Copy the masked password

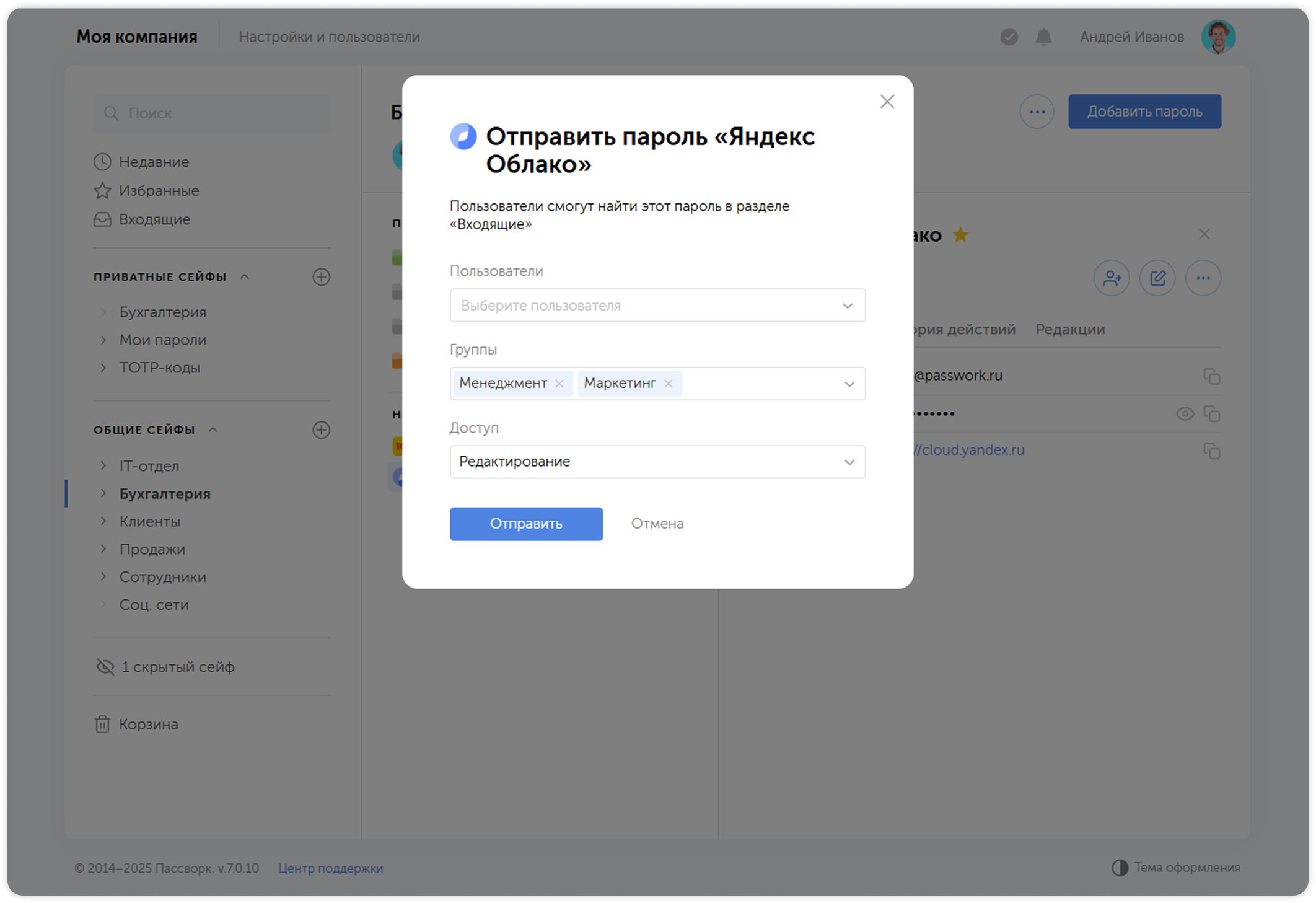pyautogui.click(x=1211, y=413)
